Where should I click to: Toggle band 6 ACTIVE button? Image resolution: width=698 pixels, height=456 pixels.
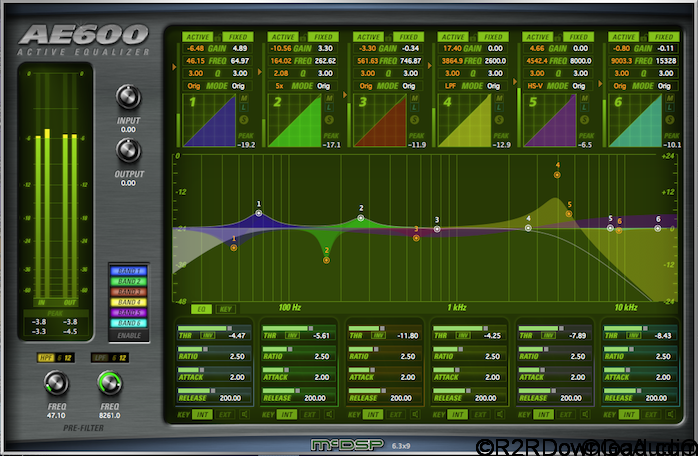point(624,37)
